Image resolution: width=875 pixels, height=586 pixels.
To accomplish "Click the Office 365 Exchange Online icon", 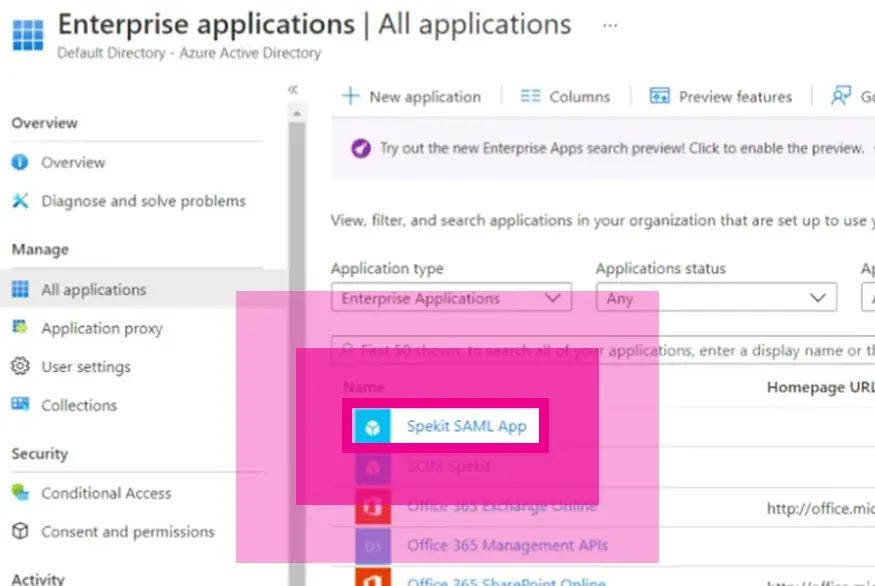I will (x=372, y=505).
